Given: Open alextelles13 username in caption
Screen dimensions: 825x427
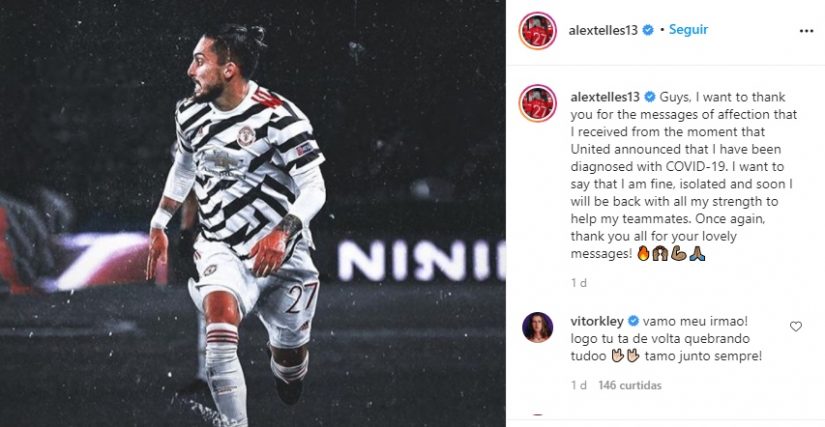Looking at the screenshot, I should pyautogui.click(x=605, y=97).
